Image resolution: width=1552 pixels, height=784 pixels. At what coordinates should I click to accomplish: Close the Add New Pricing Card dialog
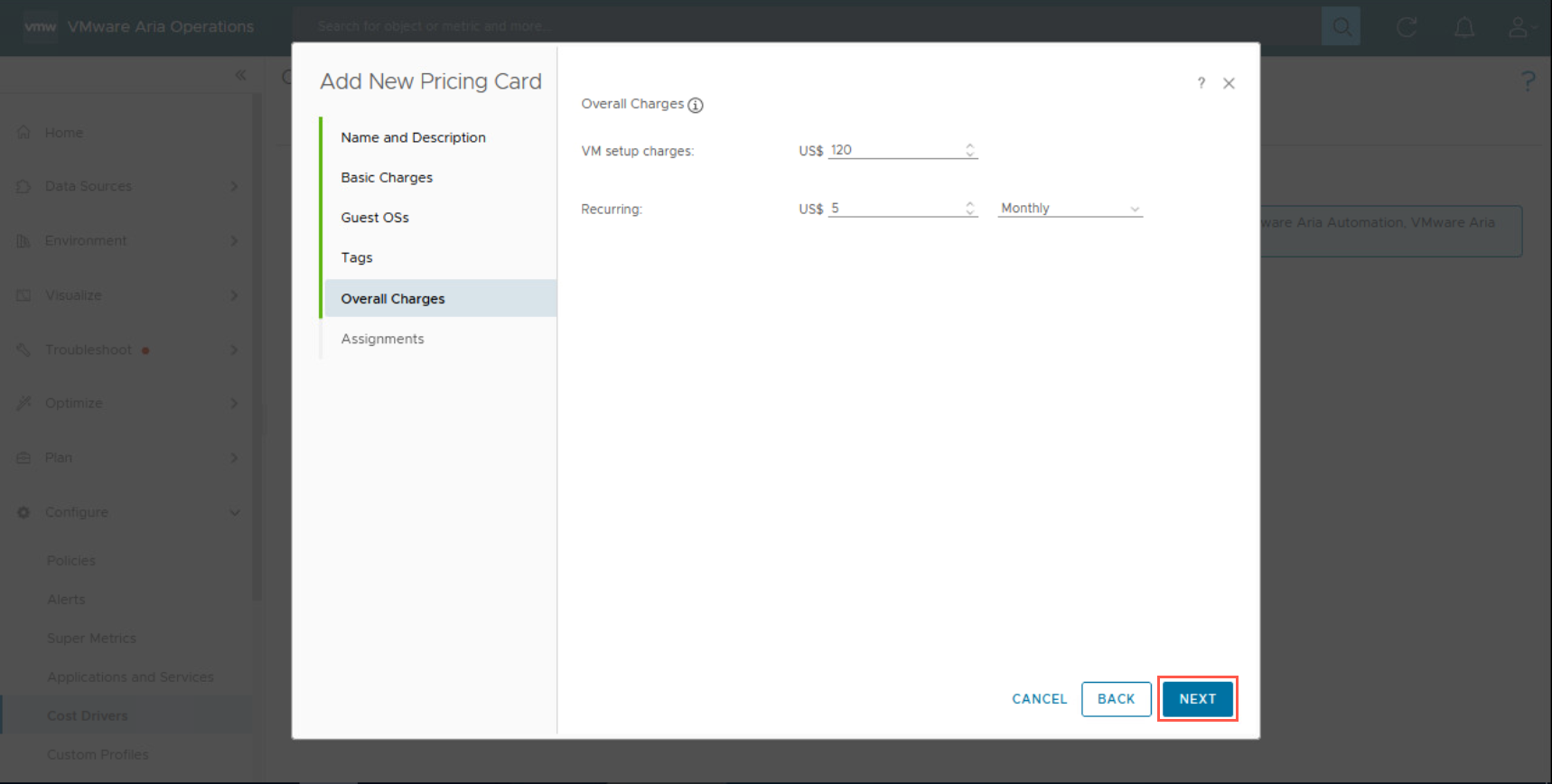(1229, 83)
